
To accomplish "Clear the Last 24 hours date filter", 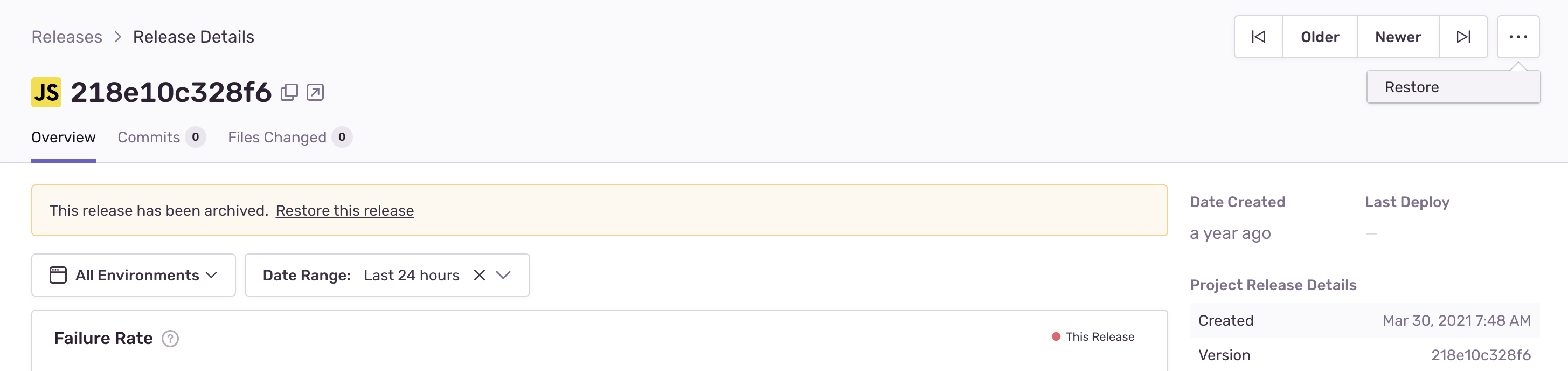I will point(480,275).
